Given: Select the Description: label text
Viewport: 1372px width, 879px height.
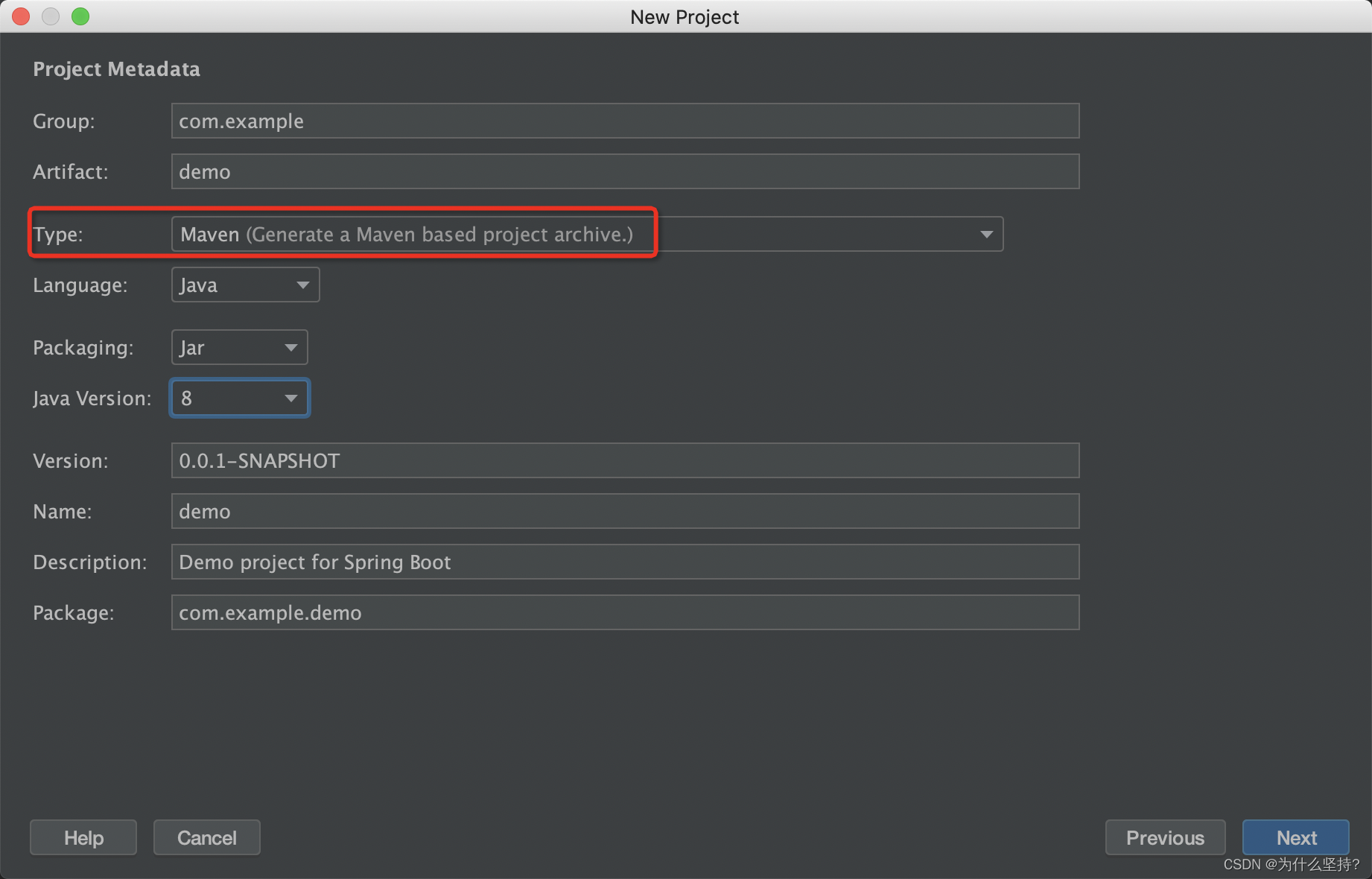Looking at the screenshot, I should click(x=90, y=562).
